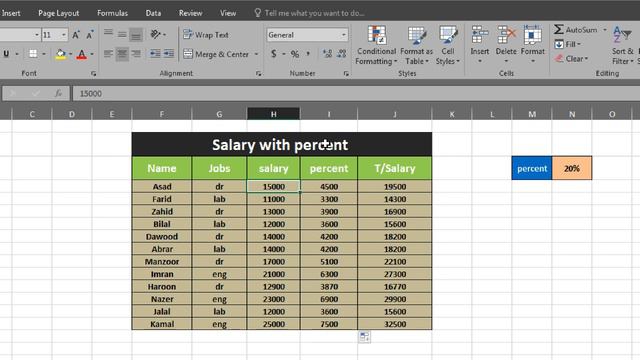The image size is (640, 360).
Task: Open Page Layout tab
Action: click(58, 13)
